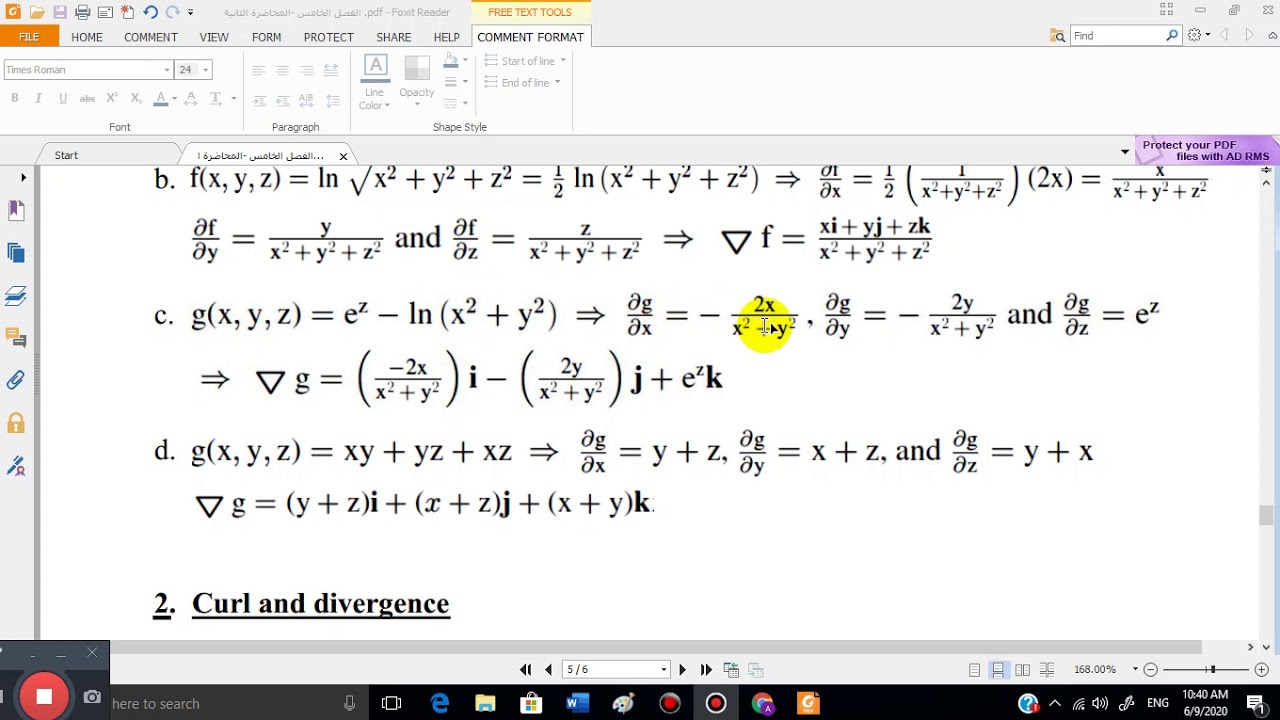
Task: Switch to the SHARE ribbon tab
Action: click(x=394, y=37)
